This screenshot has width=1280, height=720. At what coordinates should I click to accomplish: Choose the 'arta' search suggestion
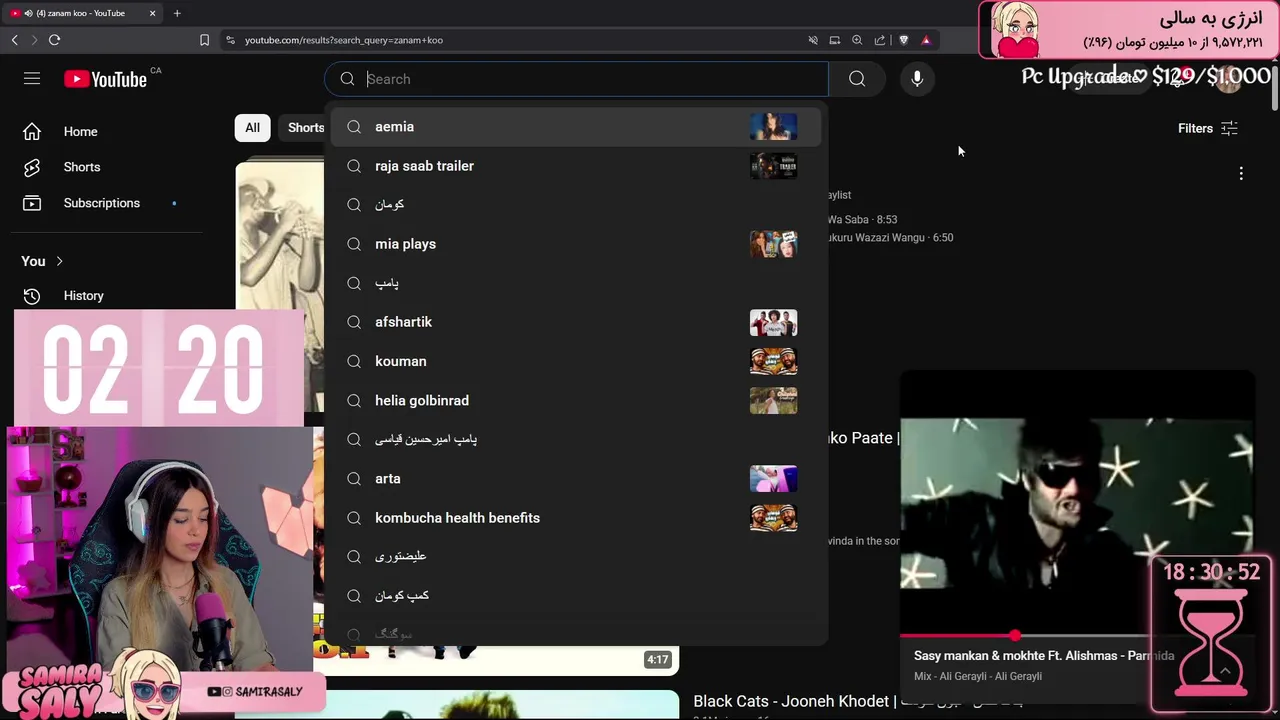point(576,478)
